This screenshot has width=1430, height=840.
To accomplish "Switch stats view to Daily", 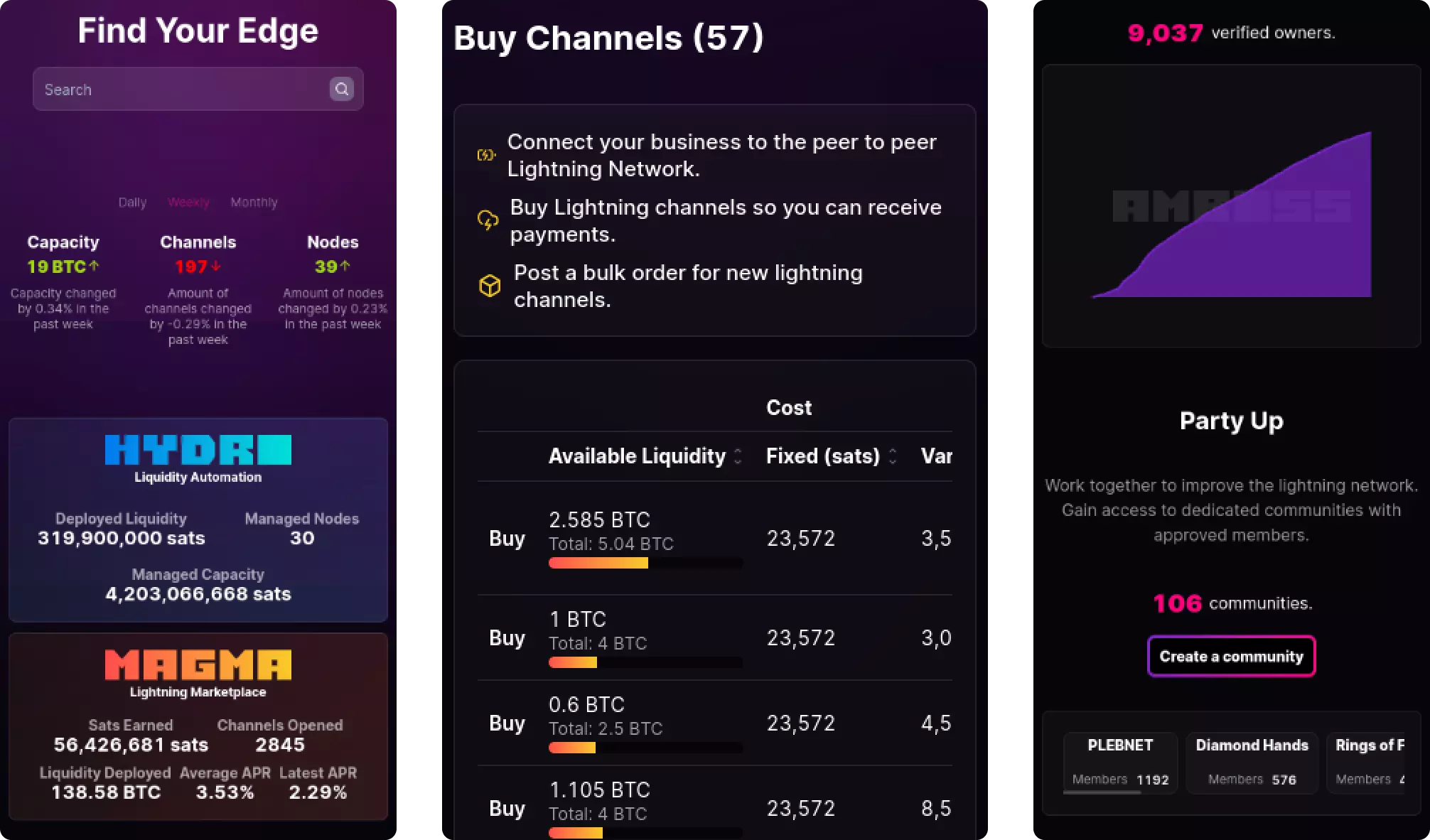I will pyautogui.click(x=132, y=203).
